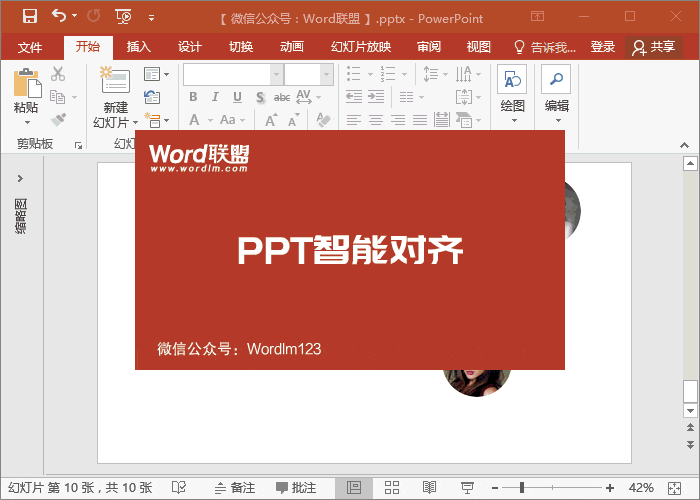Screen dimensions: 700x500
Task: Switch to Reading view in status bar
Action: point(429,487)
